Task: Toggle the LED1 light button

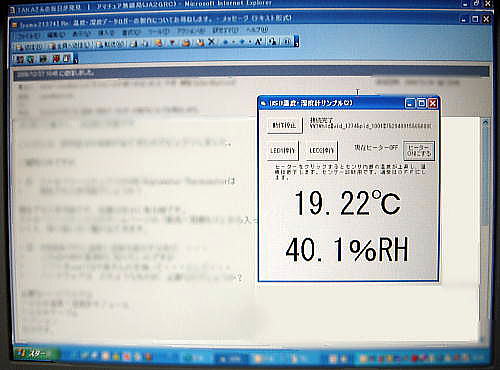Action: pos(283,151)
